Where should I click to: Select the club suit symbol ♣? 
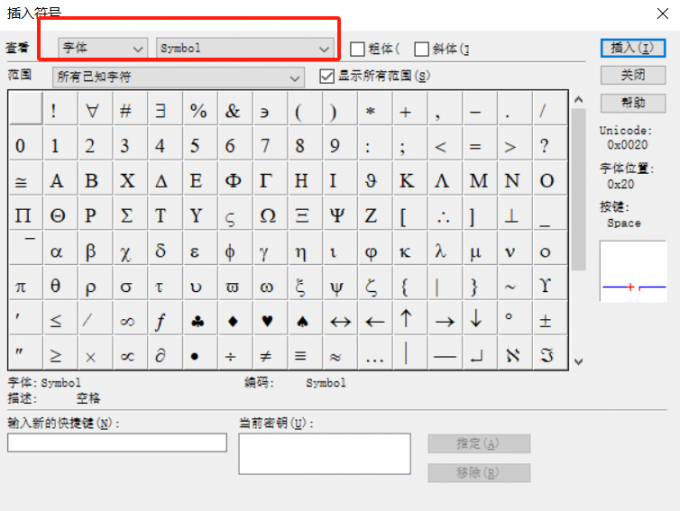click(197, 321)
